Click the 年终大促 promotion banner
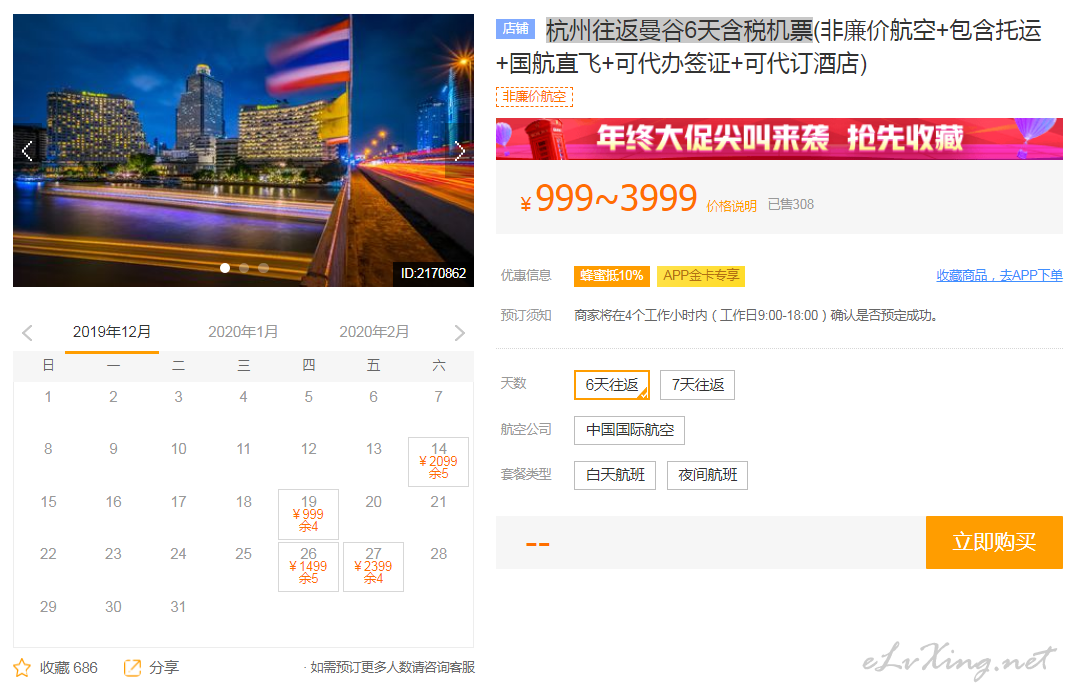The width and height of the screenshot is (1067, 694). [x=779, y=139]
